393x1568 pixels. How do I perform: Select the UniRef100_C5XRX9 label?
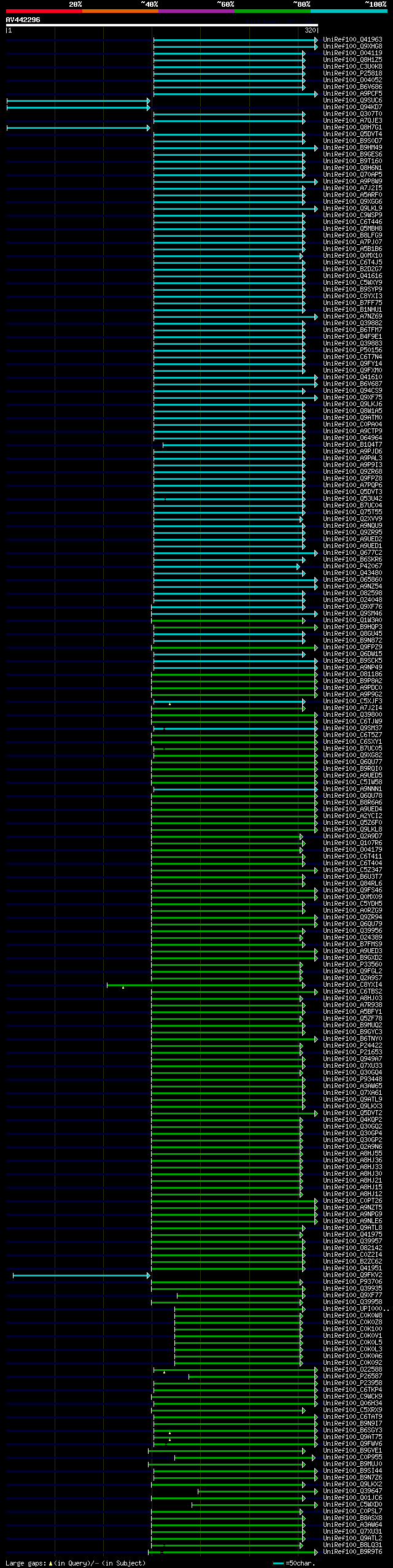coord(352,1410)
